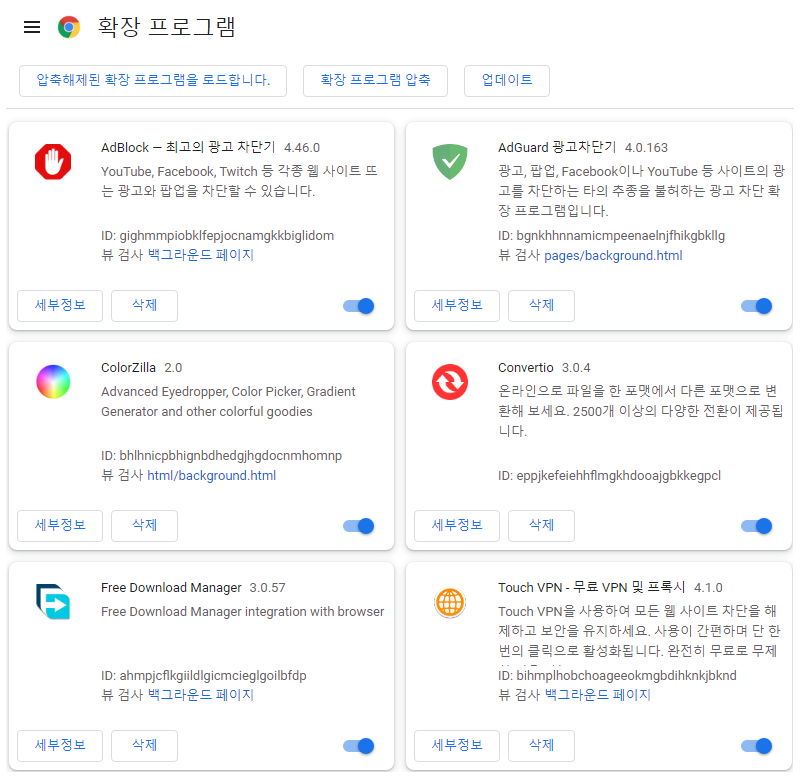800x780 pixels.
Task: Open AdGuard pages/background.html link
Action: tap(613, 256)
